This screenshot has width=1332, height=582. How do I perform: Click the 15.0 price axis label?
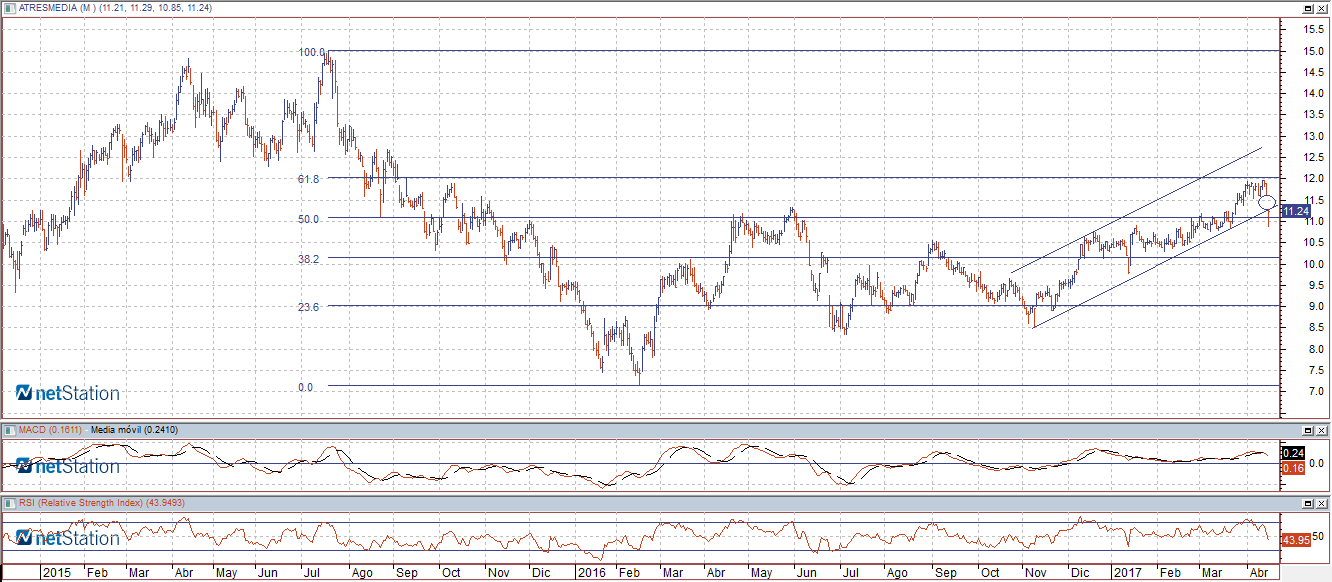[x=1313, y=50]
